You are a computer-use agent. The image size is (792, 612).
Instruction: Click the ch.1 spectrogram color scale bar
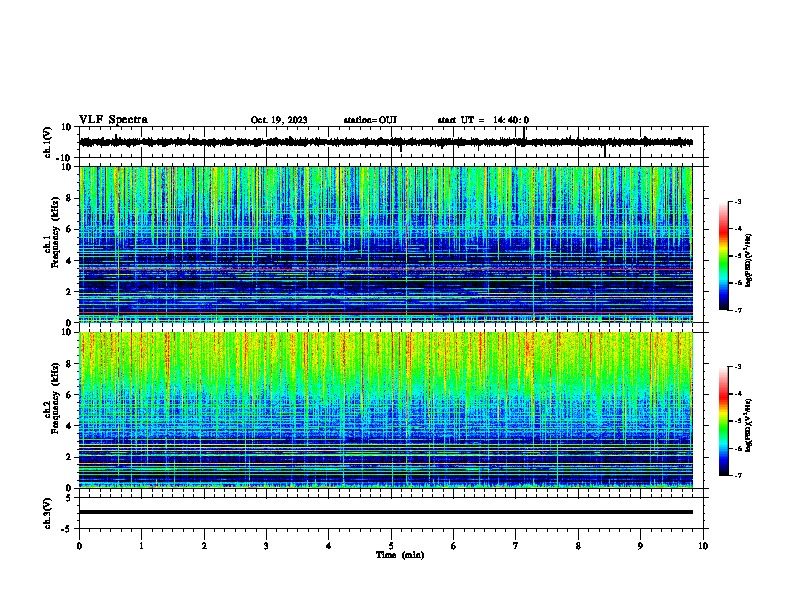724,256
